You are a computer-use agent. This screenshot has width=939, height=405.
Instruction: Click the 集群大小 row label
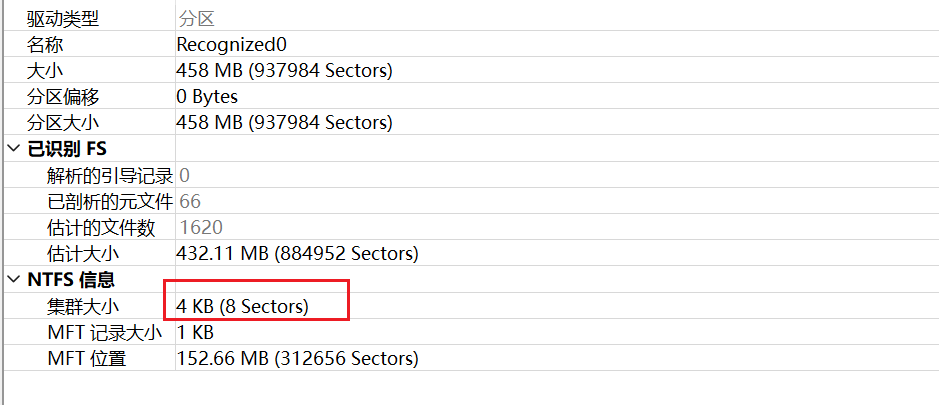83,306
